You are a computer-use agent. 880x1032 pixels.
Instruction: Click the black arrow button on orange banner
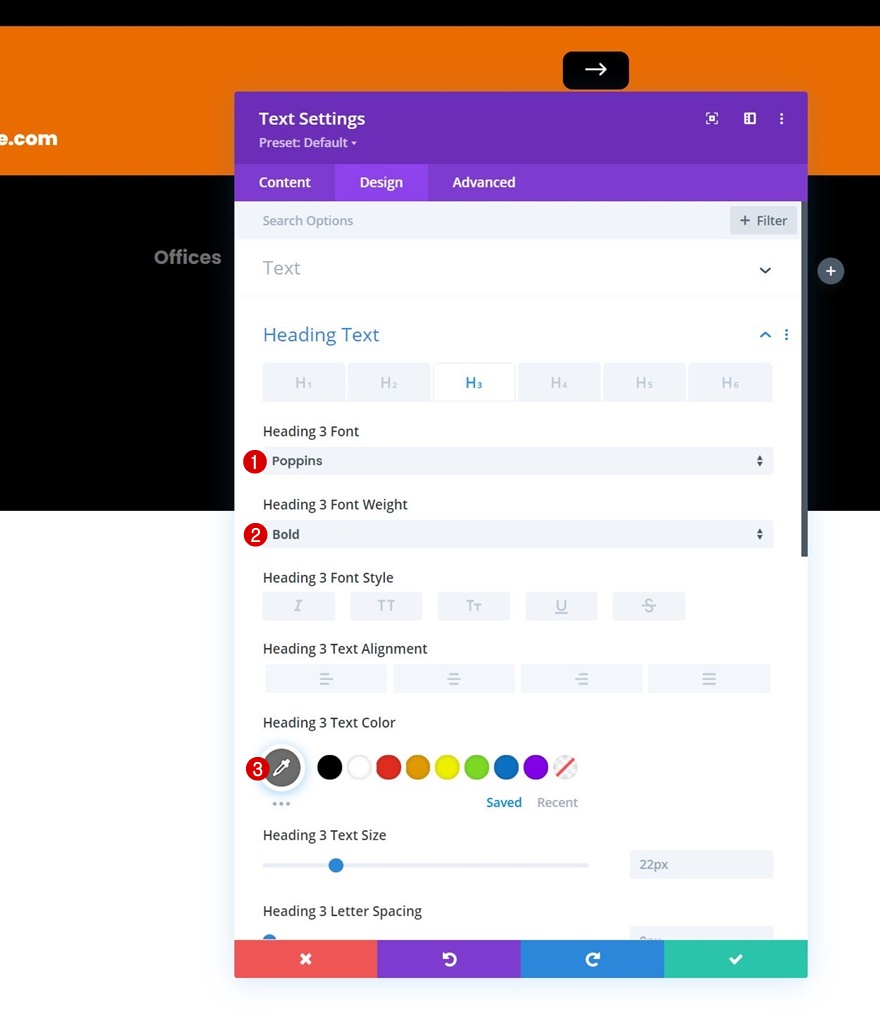click(x=596, y=70)
